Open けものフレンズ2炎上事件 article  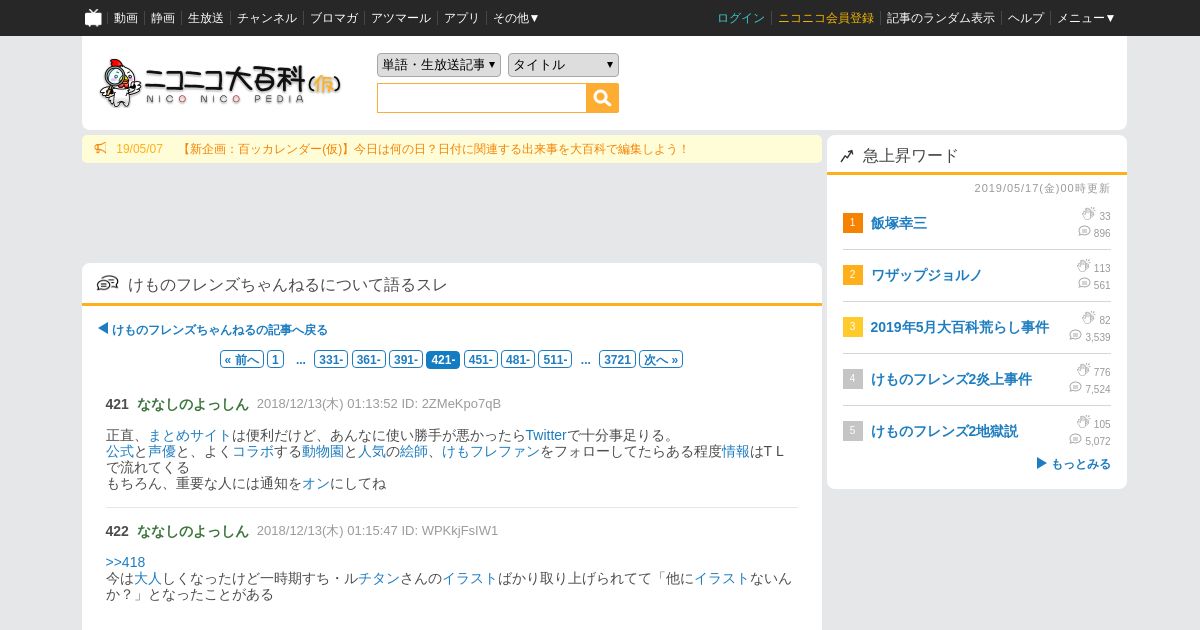pos(951,379)
